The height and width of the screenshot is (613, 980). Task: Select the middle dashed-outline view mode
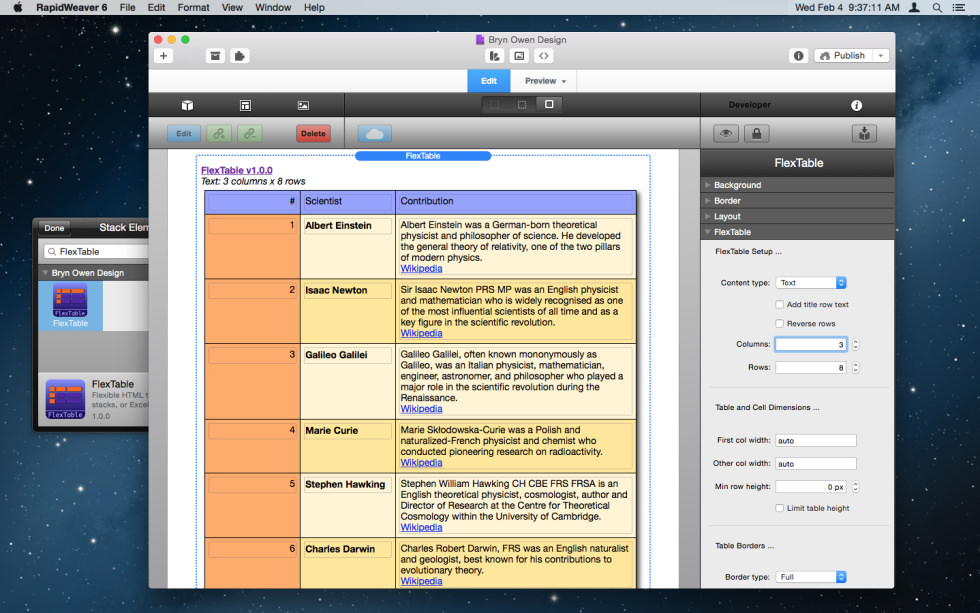[522, 104]
